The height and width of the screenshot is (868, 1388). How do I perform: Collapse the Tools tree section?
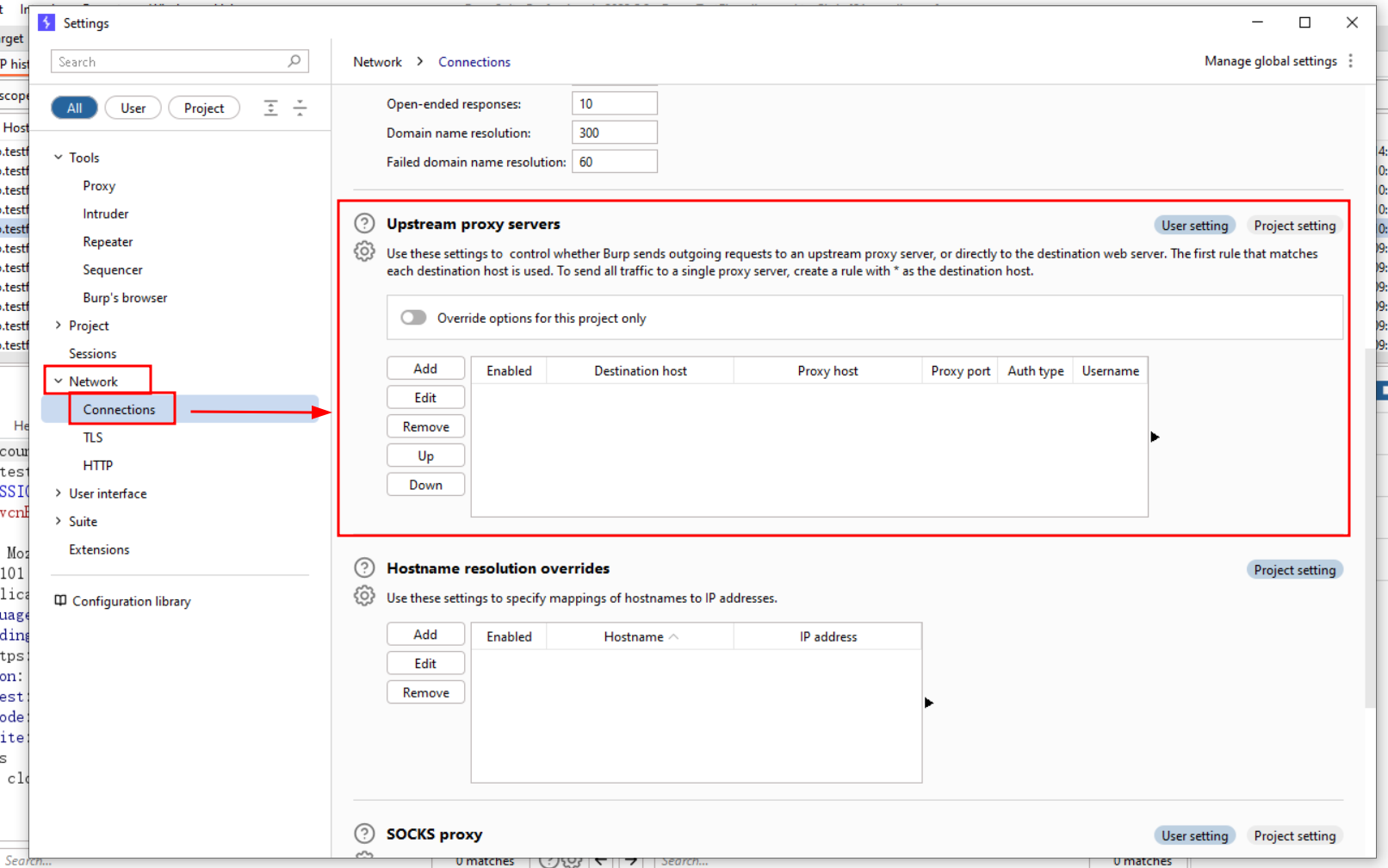(59, 158)
